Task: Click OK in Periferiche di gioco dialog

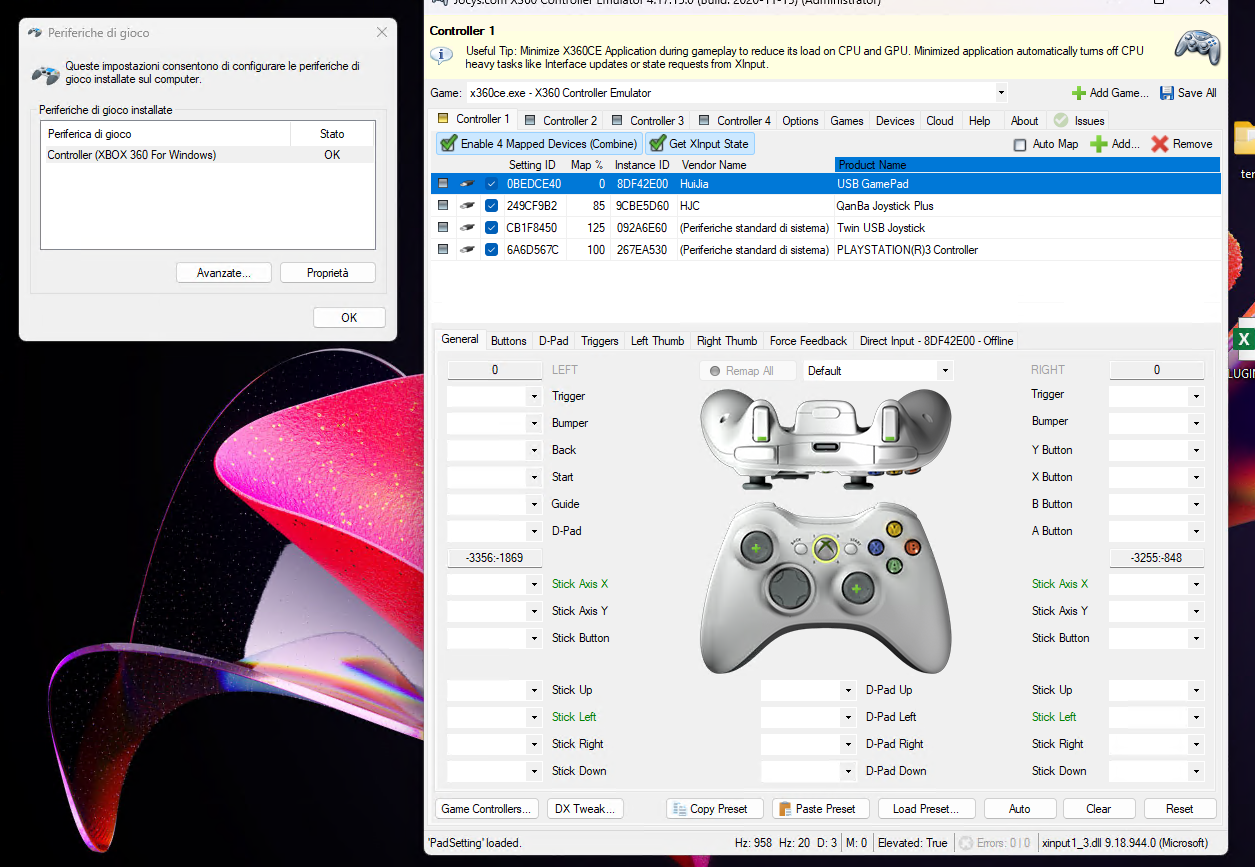Action: (x=349, y=318)
